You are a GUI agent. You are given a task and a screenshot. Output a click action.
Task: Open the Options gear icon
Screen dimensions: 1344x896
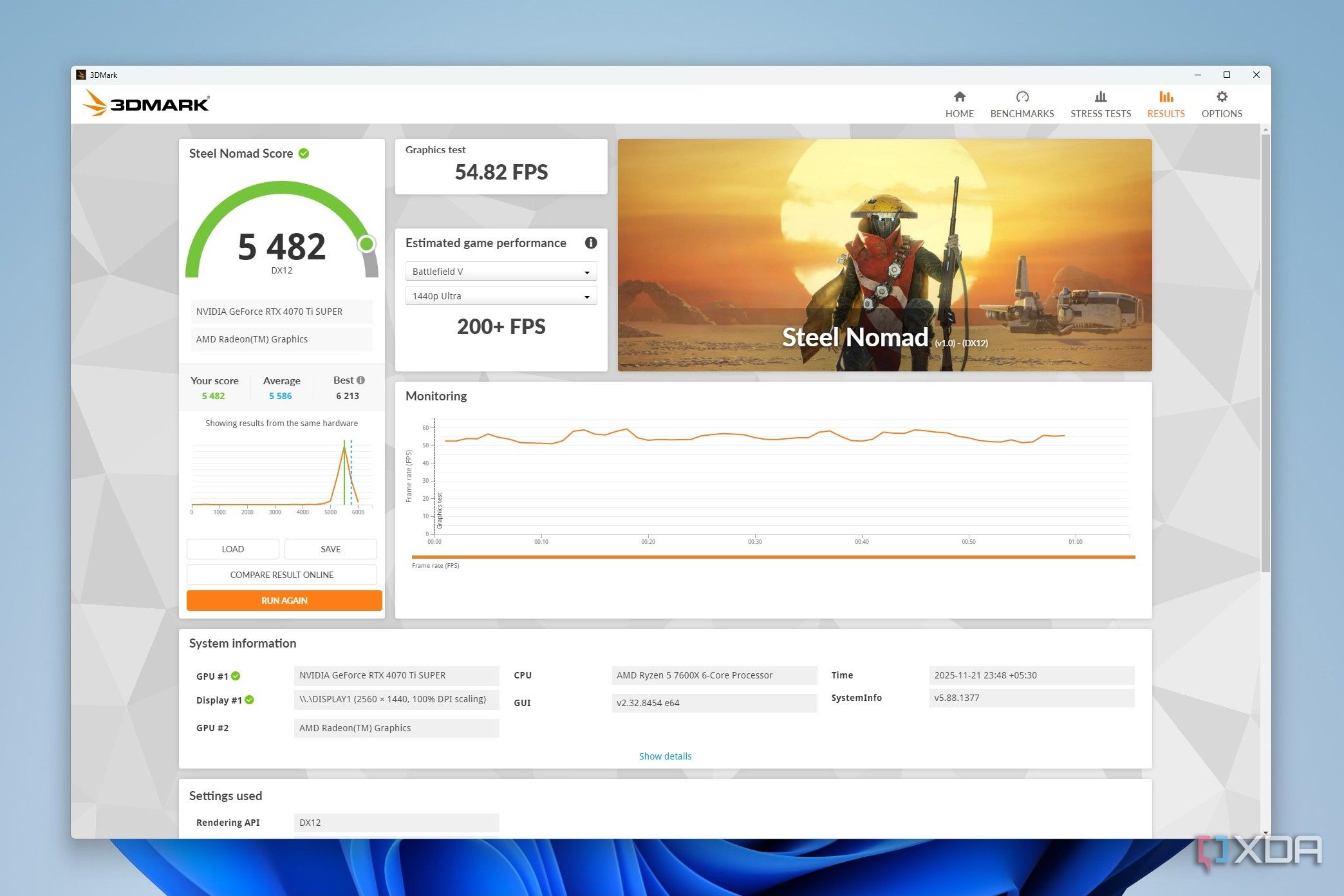1221,97
